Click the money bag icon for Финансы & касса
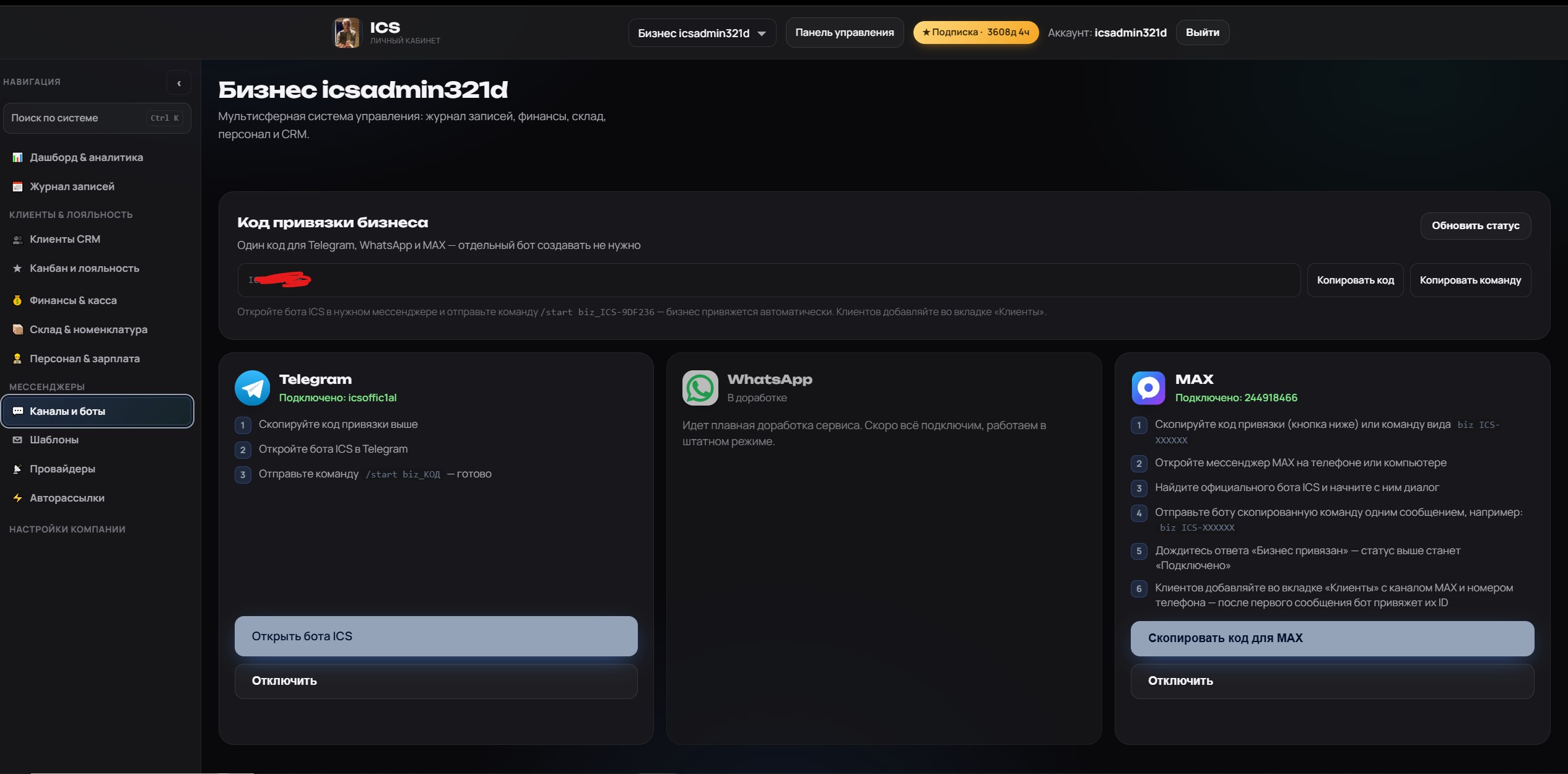Image resolution: width=1568 pixels, height=774 pixels. click(17, 300)
